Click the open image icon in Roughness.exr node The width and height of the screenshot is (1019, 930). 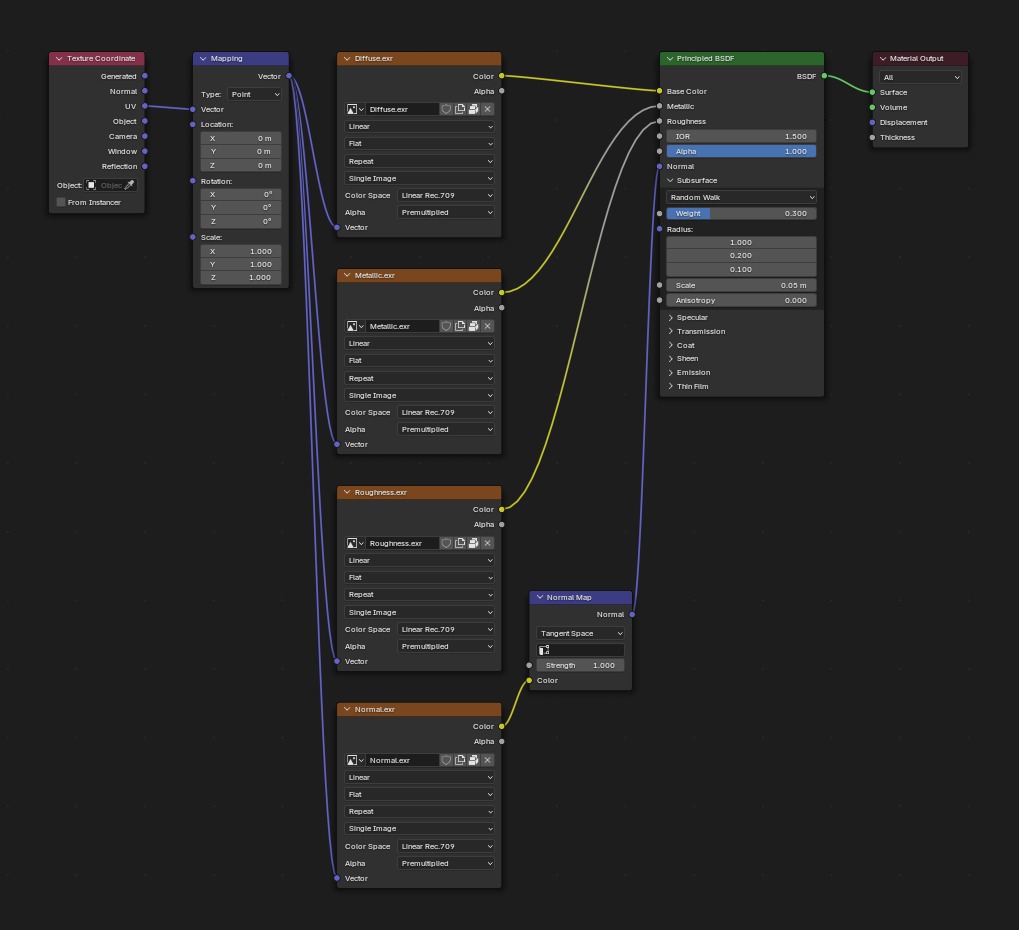pos(474,543)
